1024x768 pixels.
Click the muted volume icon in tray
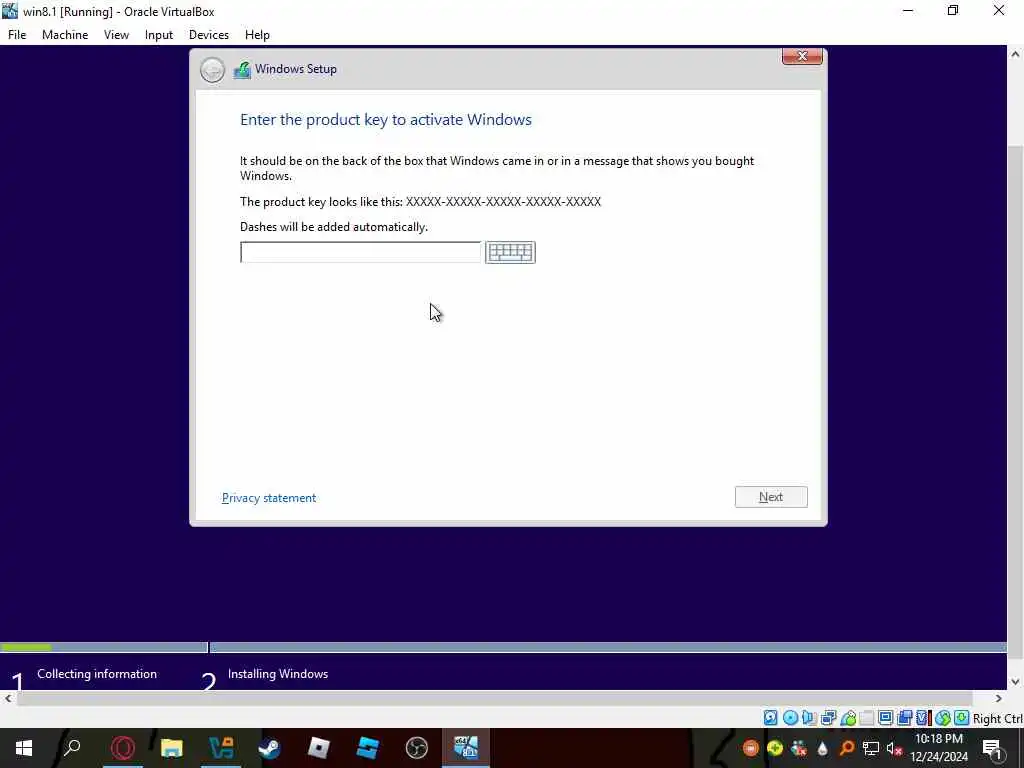click(x=894, y=748)
